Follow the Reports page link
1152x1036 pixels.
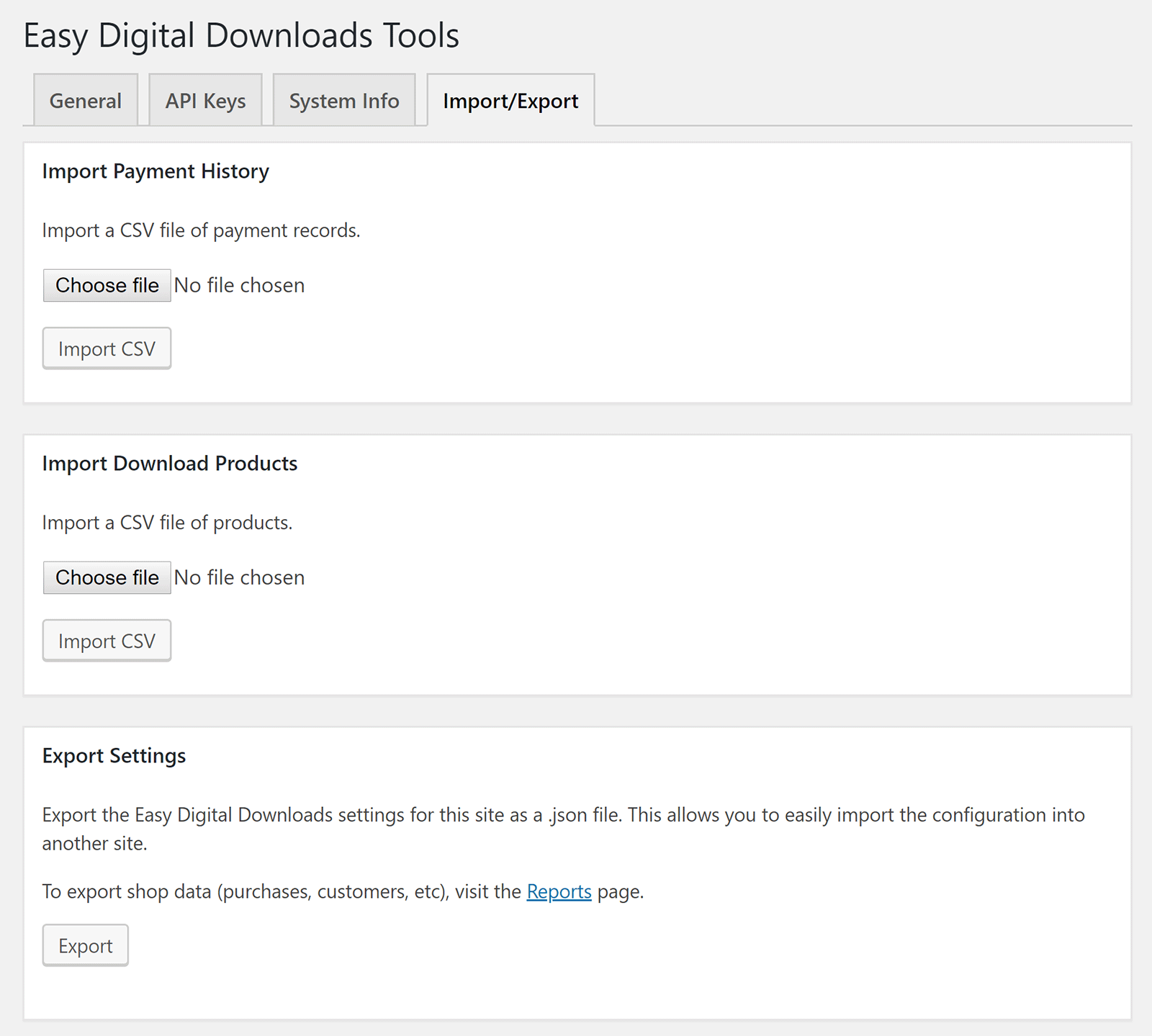pyautogui.click(x=559, y=891)
